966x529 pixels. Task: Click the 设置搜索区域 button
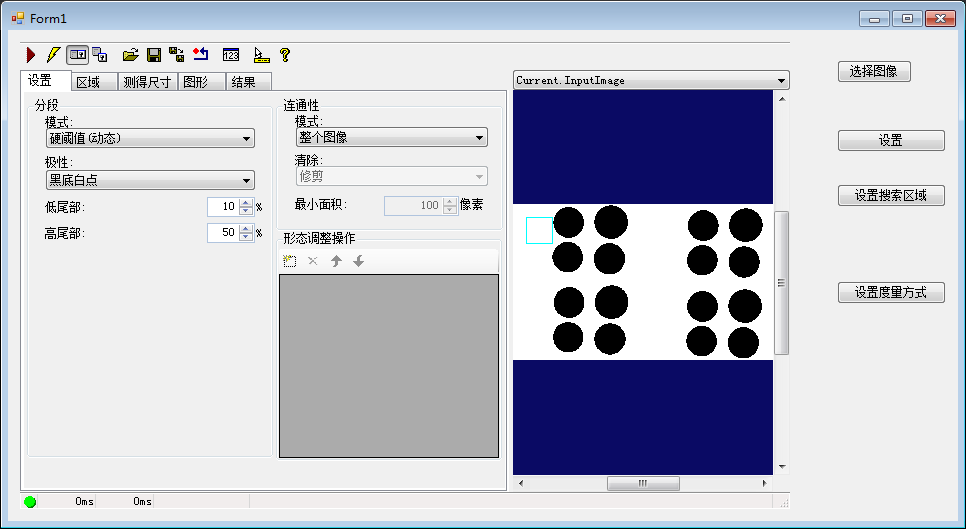click(x=890, y=195)
